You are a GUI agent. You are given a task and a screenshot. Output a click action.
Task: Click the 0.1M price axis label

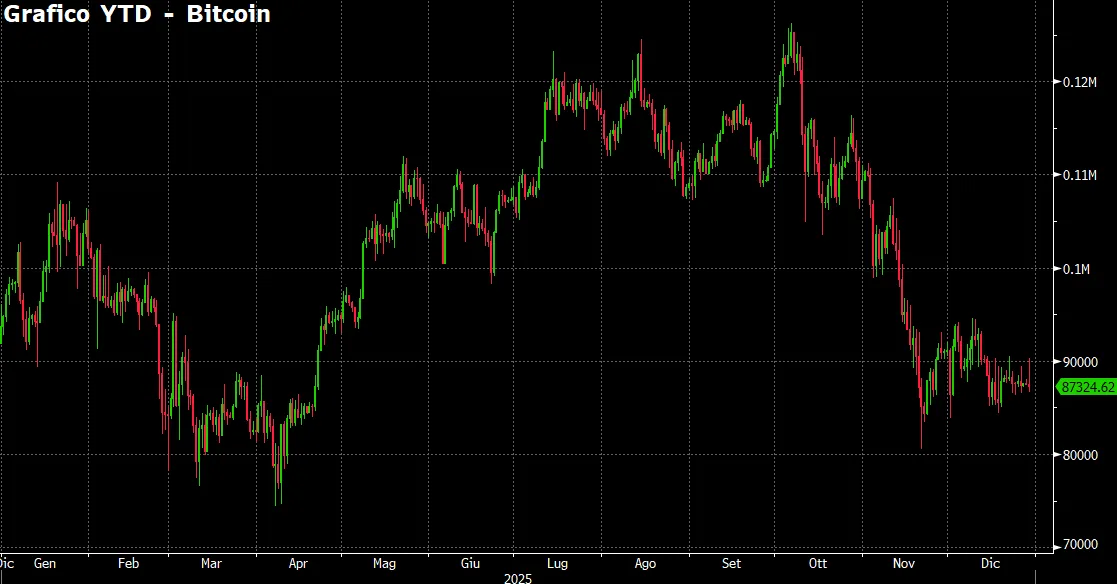(x=1076, y=269)
